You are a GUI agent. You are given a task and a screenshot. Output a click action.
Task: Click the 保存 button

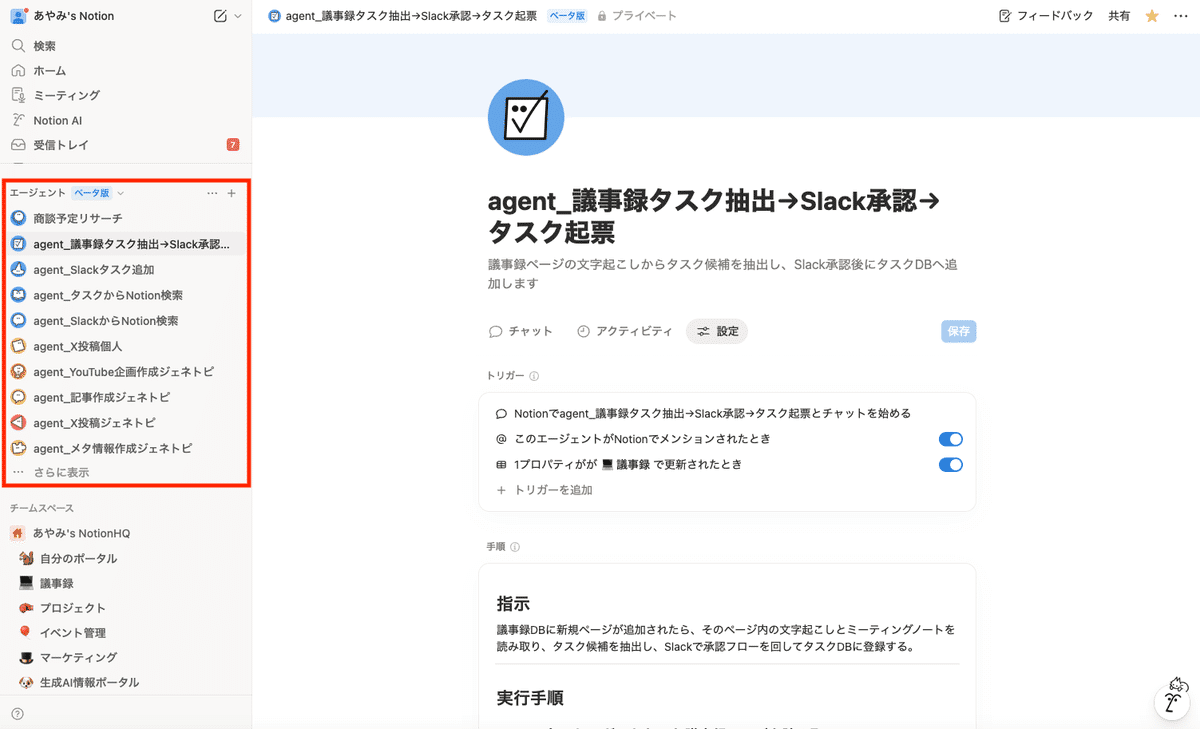[x=958, y=331]
